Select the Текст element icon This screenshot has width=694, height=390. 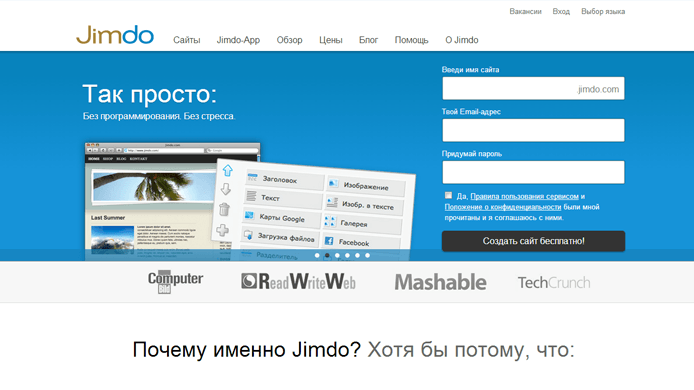251,196
